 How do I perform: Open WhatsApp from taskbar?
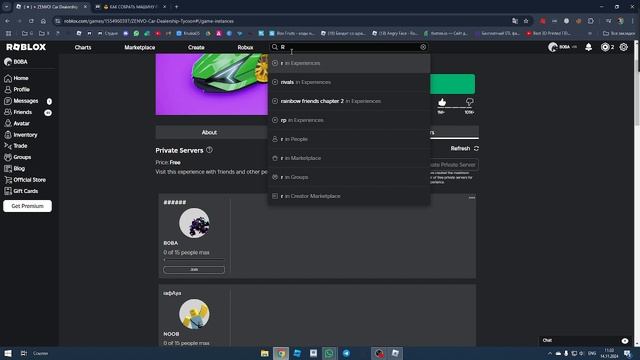(329, 353)
